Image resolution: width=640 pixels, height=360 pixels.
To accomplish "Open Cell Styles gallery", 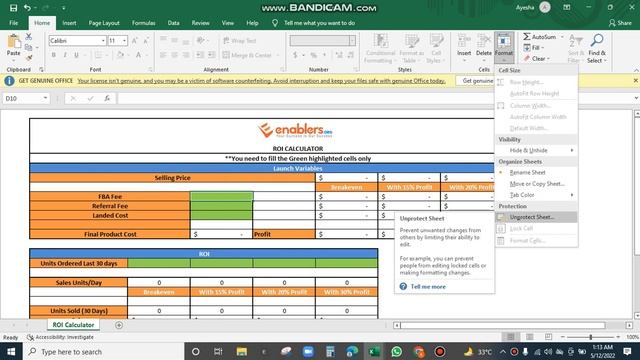I will click(x=436, y=48).
